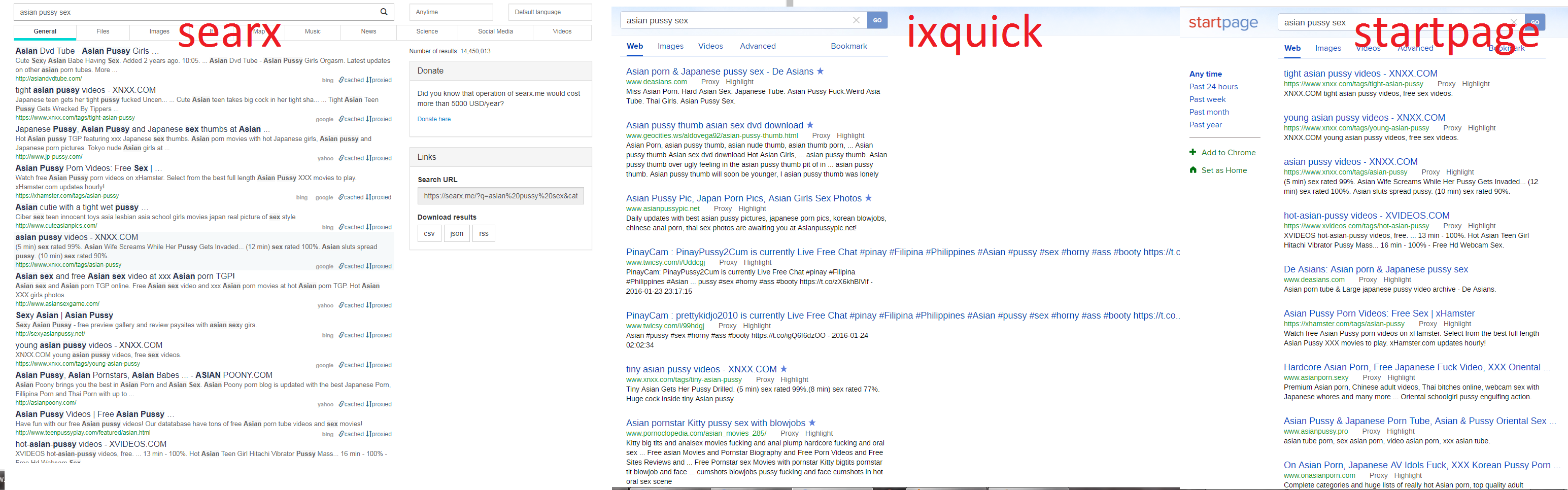This screenshot has height=490, width=1568.
Task: Filter startpage results to Any time
Action: coord(1205,74)
